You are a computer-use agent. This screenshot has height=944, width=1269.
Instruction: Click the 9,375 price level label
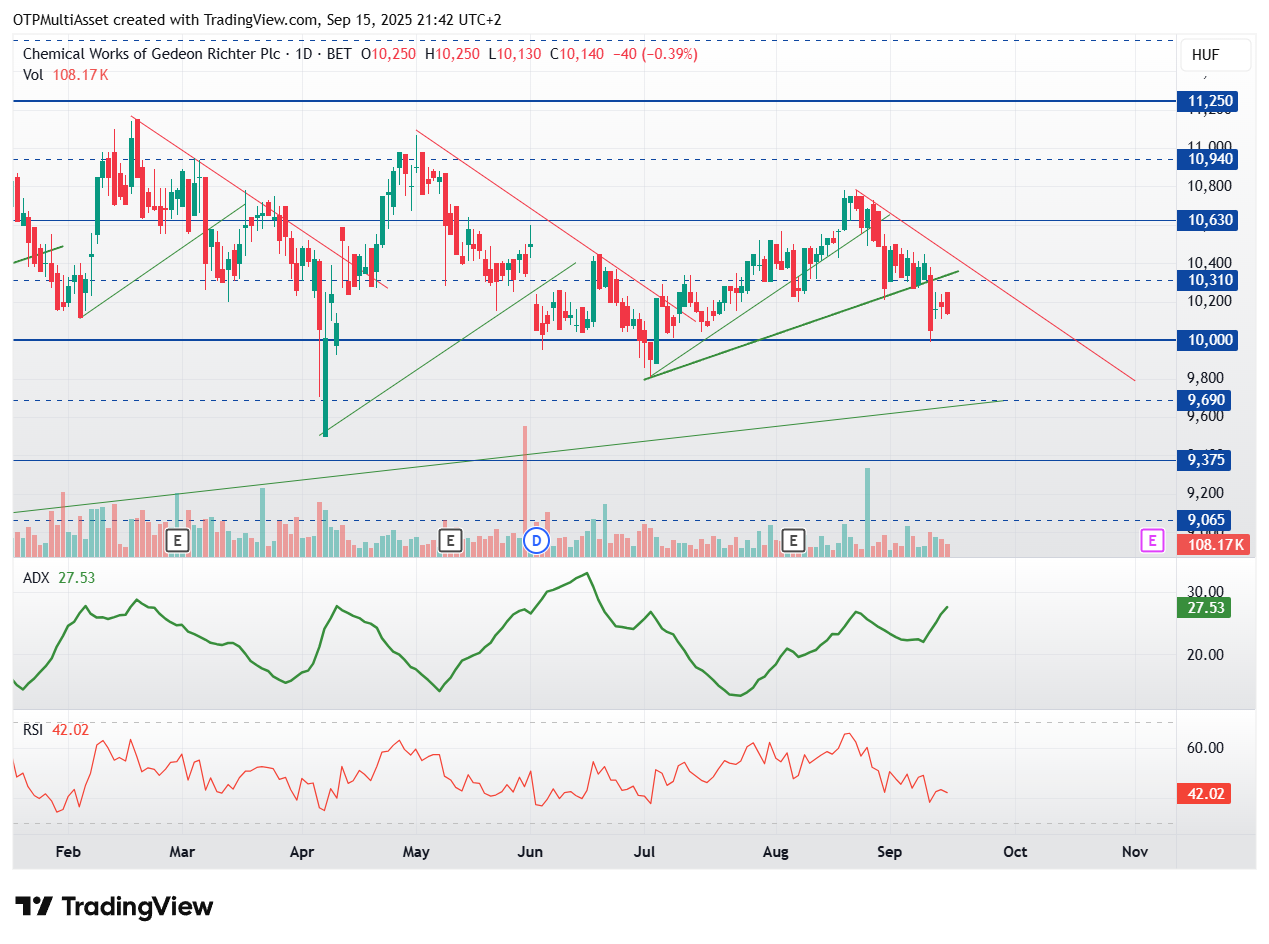tap(1207, 460)
